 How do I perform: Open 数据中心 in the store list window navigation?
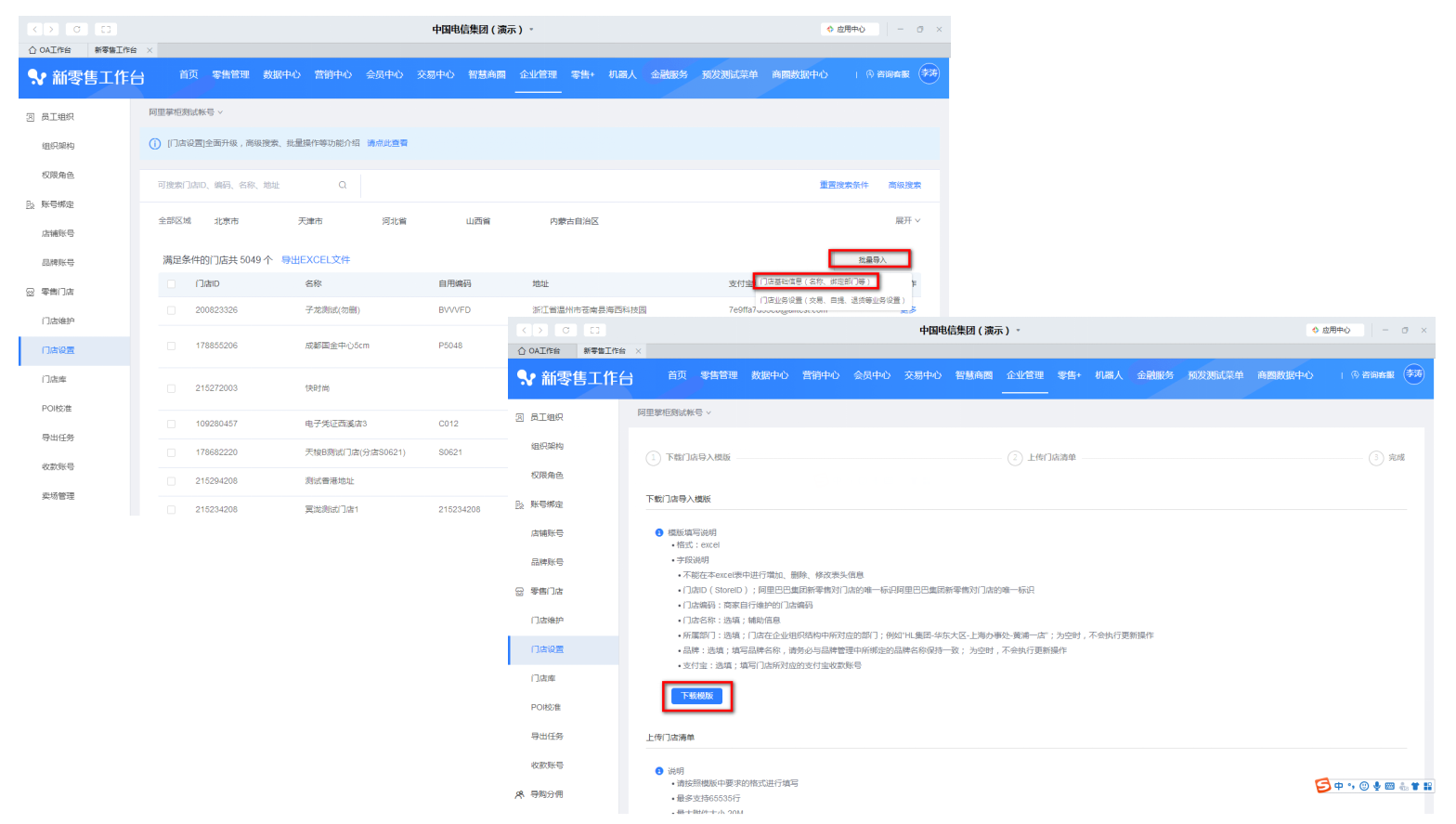click(281, 74)
